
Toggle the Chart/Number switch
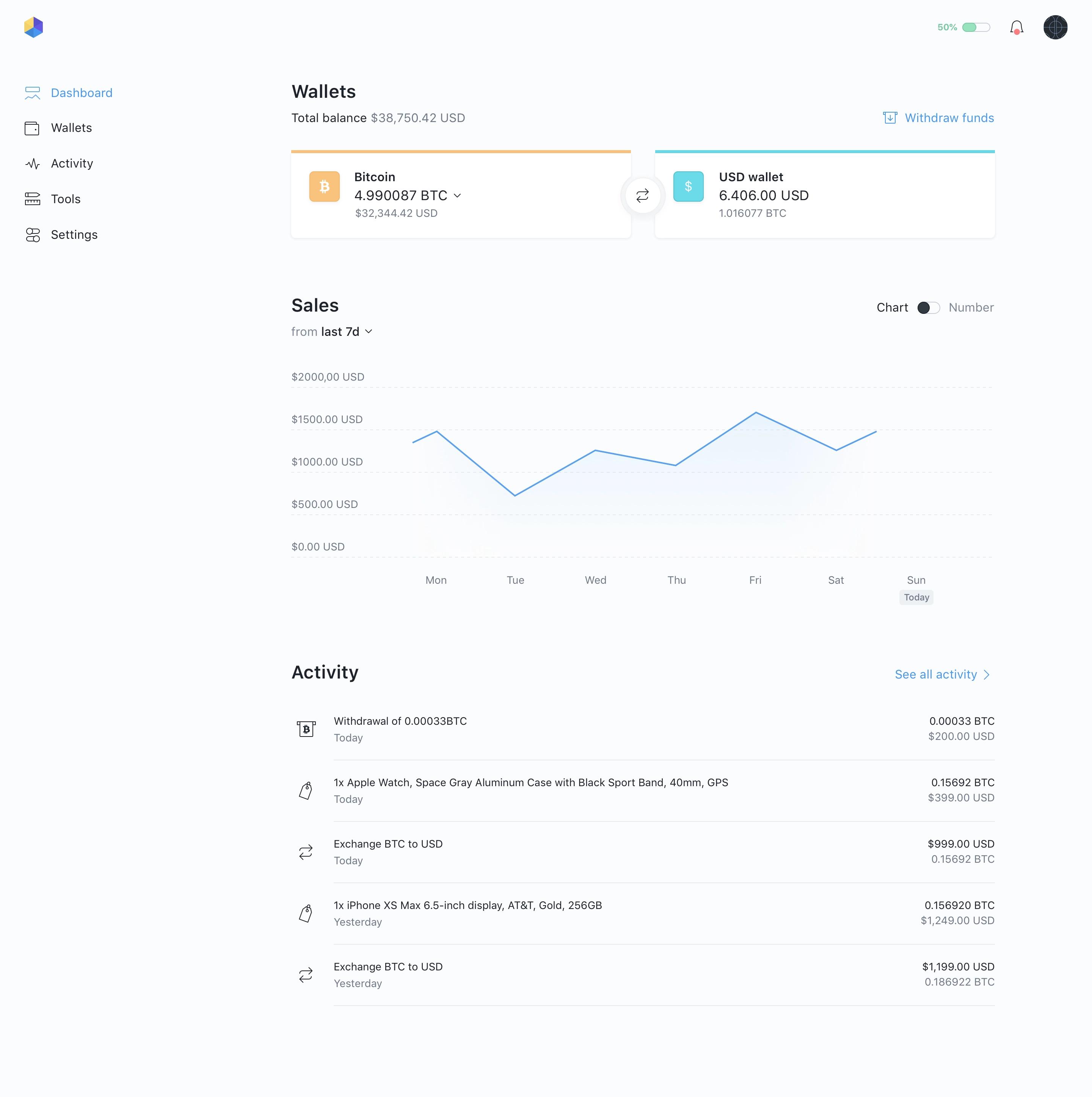click(x=929, y=308)
